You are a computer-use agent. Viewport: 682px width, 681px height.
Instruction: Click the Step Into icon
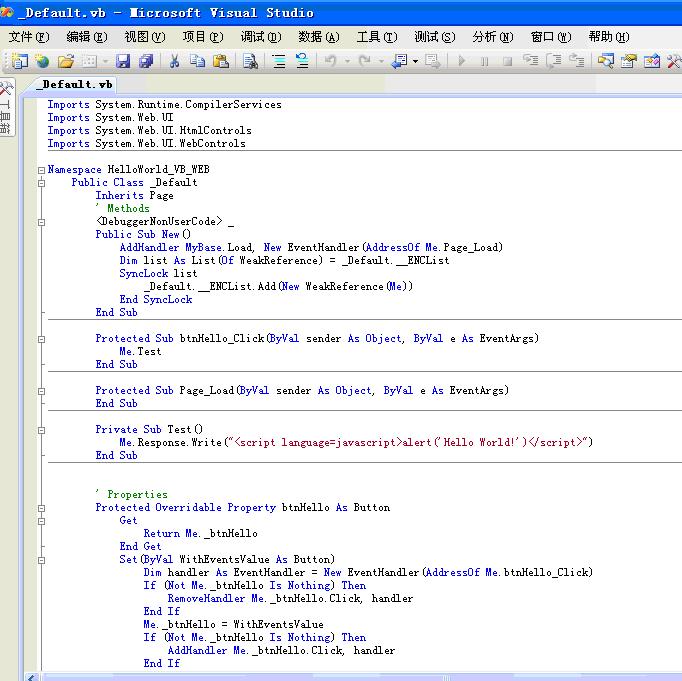click(x=531, y=61)
